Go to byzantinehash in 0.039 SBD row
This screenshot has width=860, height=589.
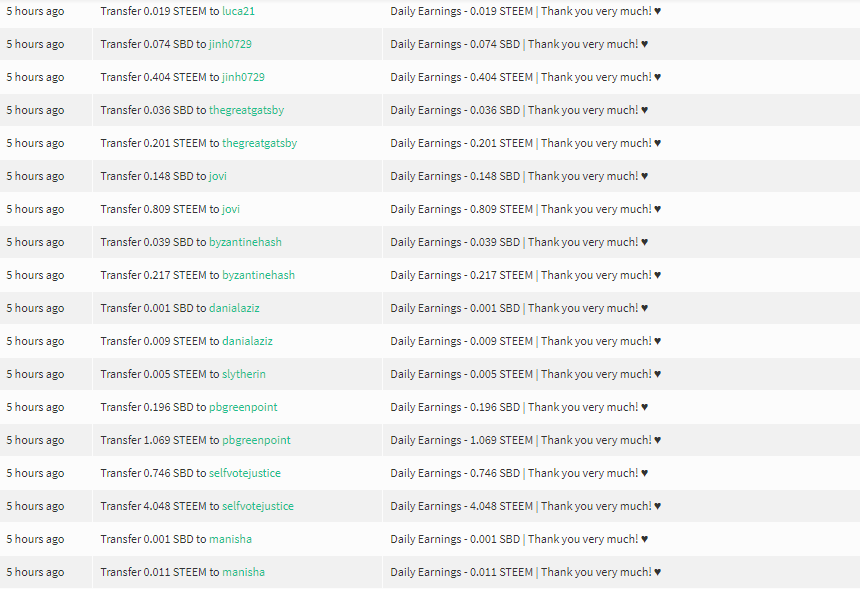click(245, 242)
